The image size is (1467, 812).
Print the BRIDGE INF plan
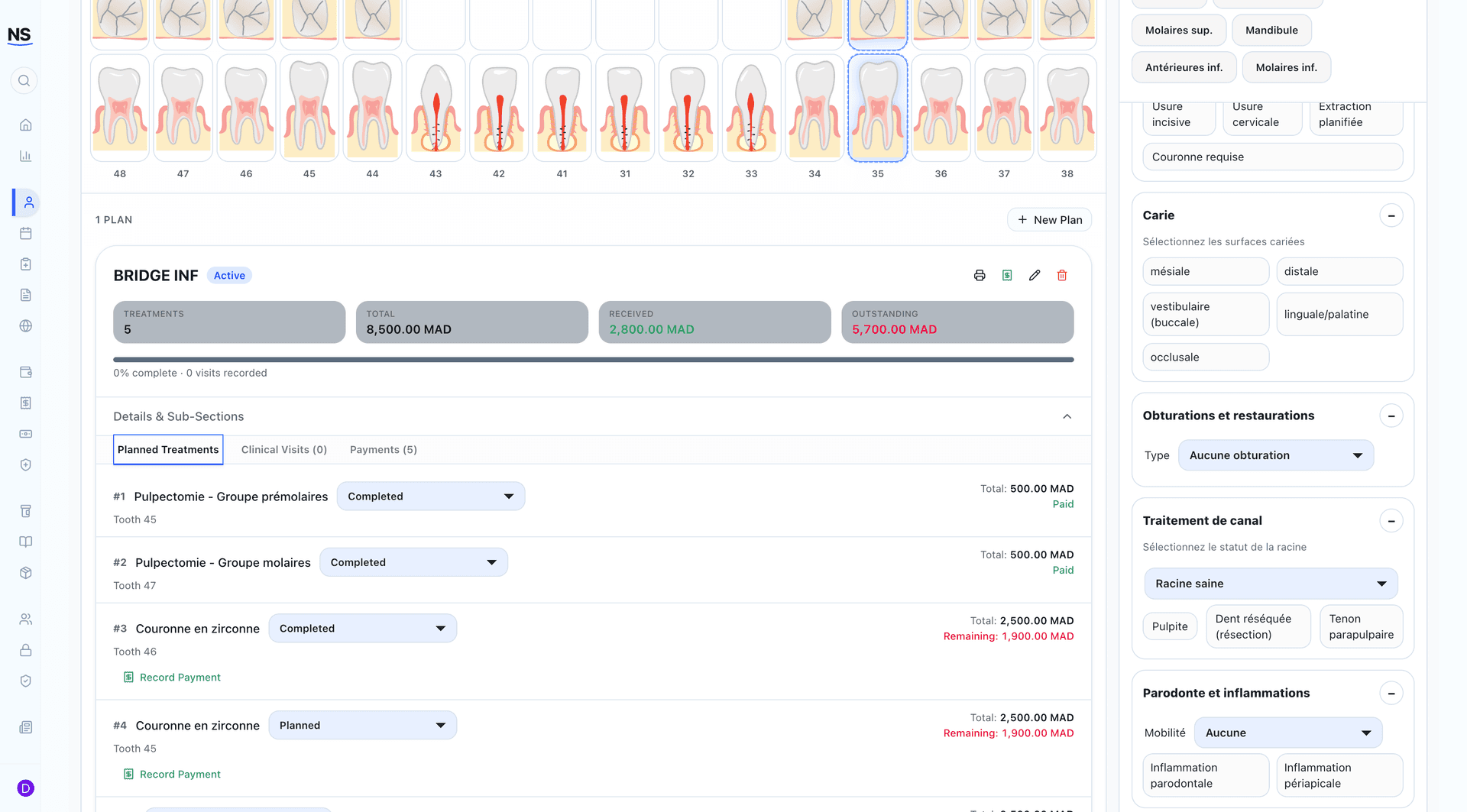click(x=980, y=276)
